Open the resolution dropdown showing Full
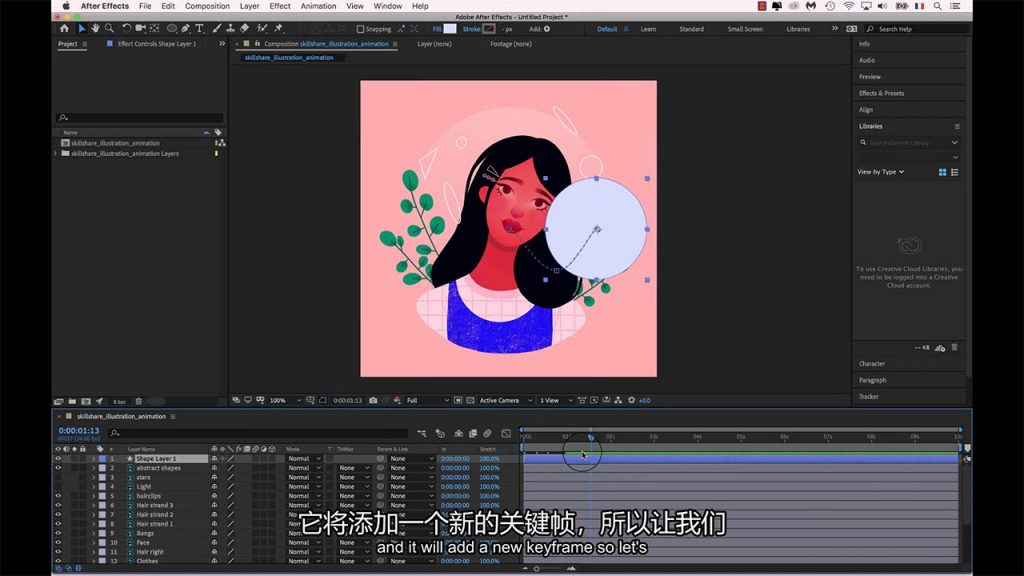Screen dimensions: 1024x576 [428, 400]
